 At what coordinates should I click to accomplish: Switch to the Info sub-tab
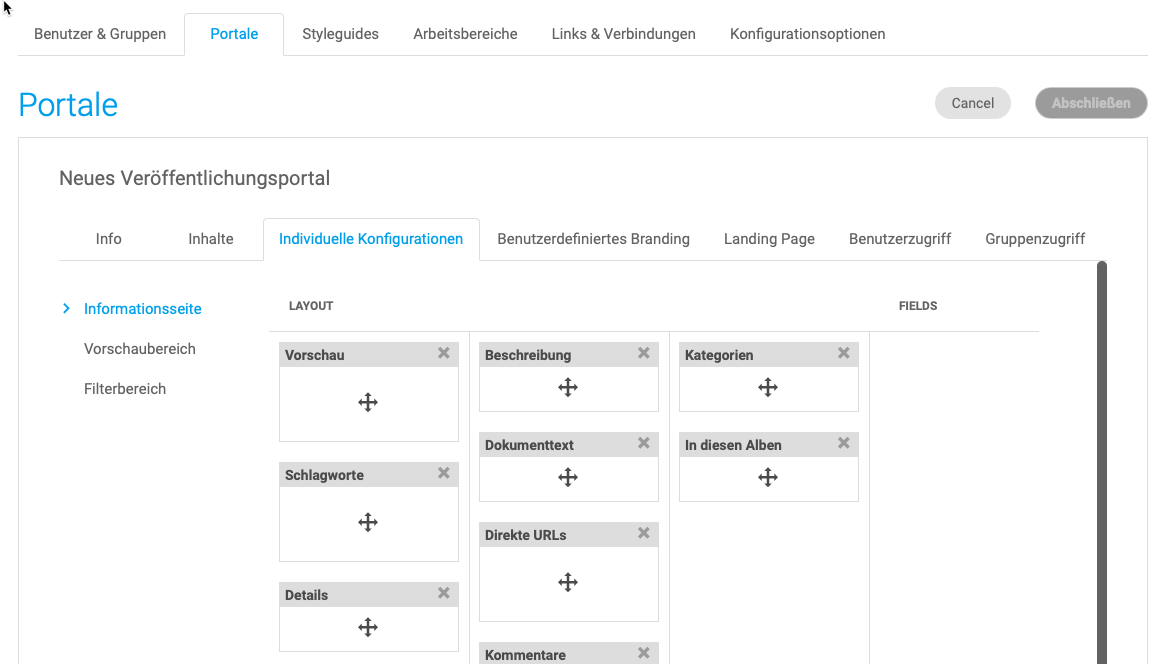(x=109, y=239)
